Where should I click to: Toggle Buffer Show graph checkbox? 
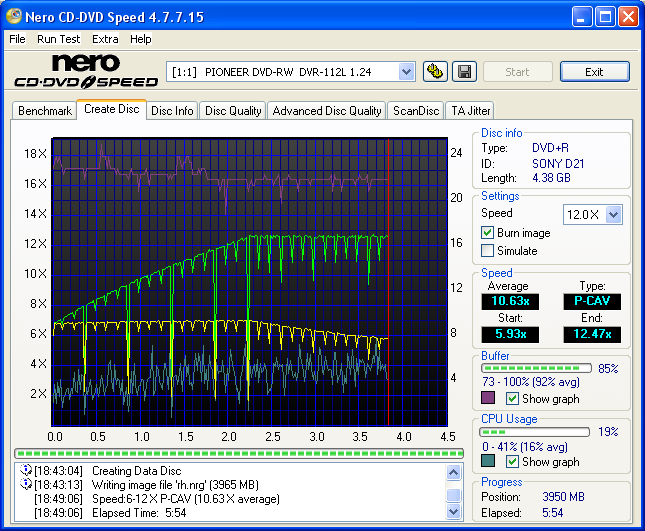(x=512, y=399)
